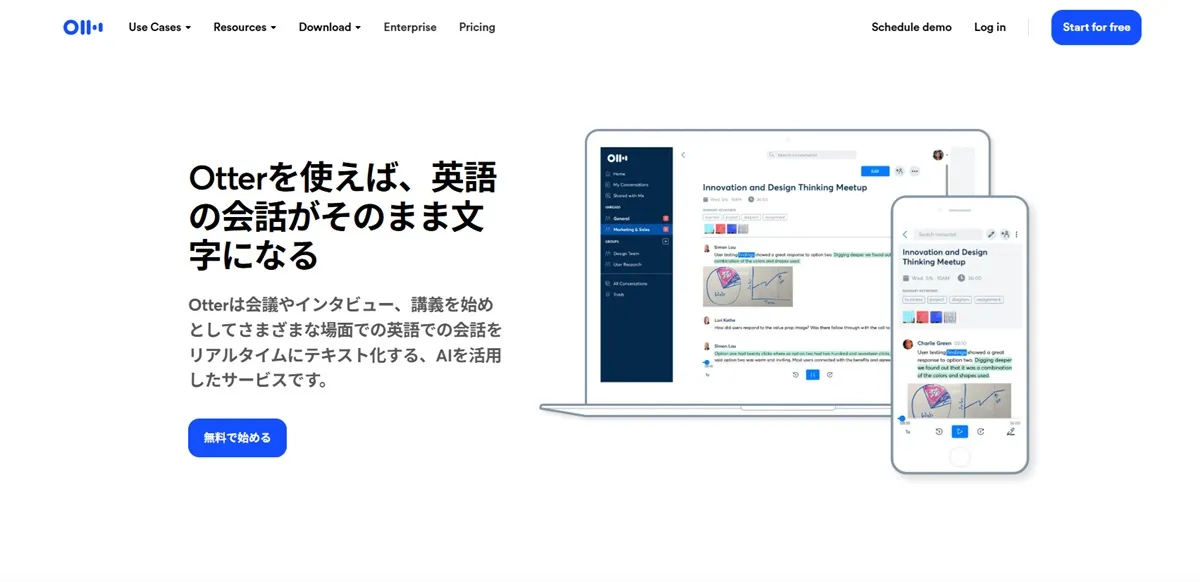This screenshot has width=1200, height=582.
Task: Click the vertical dots menu on the phone mockup
Action: point(1017,234)
